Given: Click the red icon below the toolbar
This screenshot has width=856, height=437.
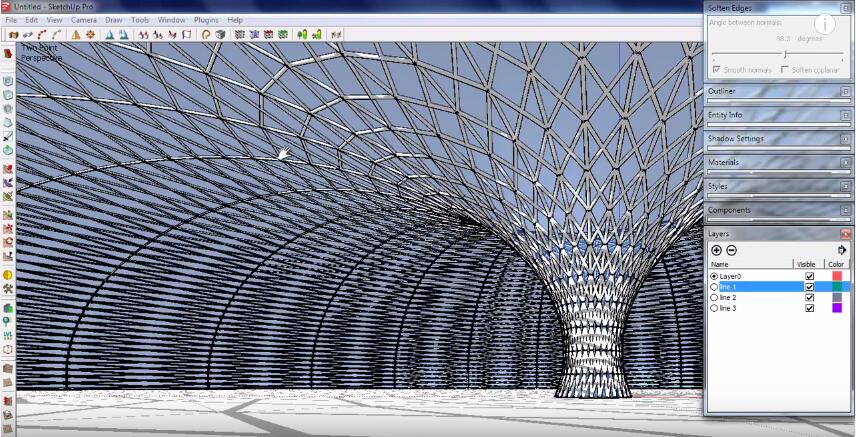Looking at the screenshot, I should tap(8, 53).
